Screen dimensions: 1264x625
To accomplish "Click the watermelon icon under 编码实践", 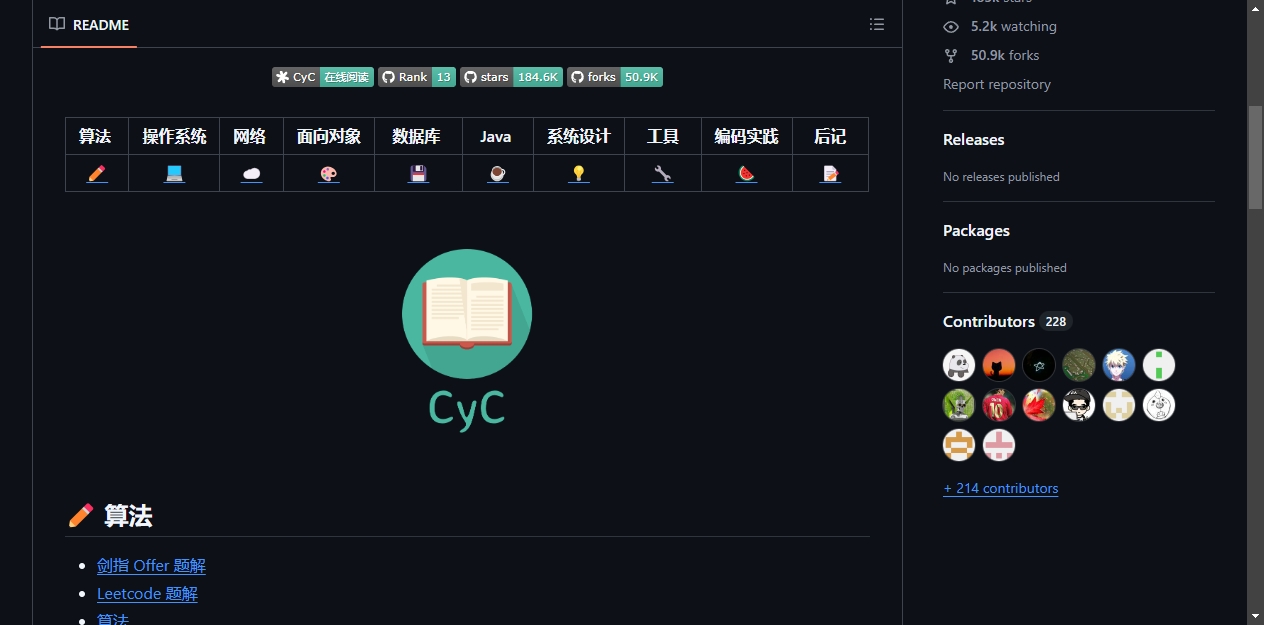I will (x=747, y=173).
